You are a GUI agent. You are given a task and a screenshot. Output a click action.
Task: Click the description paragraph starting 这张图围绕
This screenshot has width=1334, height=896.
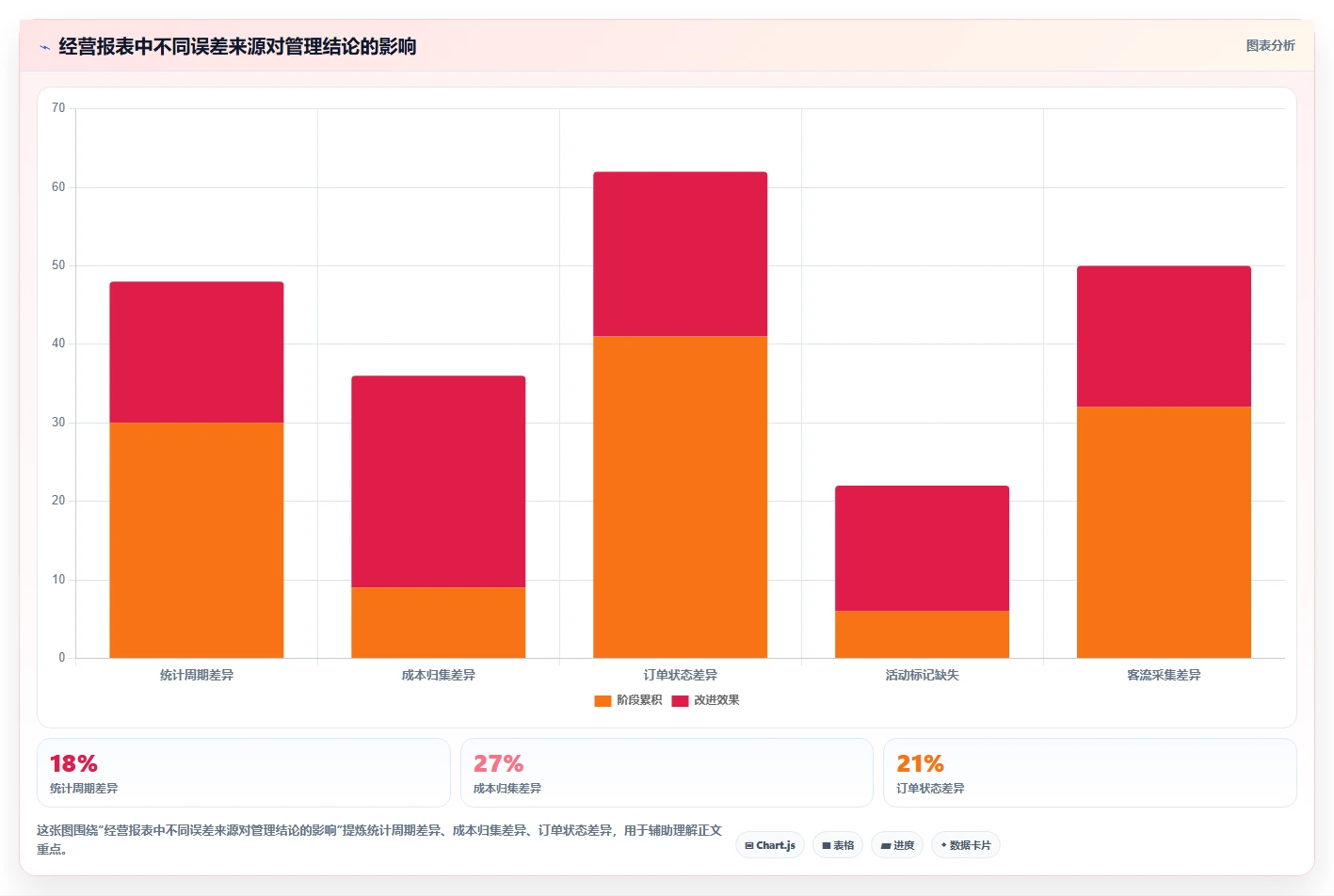(x=379, y=840)
